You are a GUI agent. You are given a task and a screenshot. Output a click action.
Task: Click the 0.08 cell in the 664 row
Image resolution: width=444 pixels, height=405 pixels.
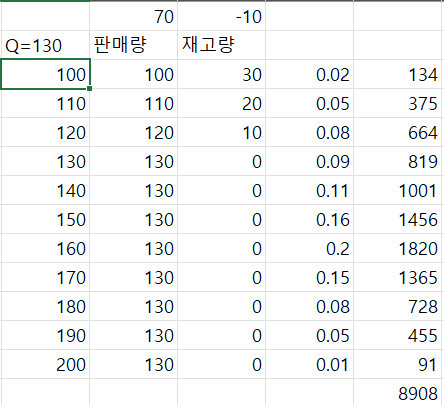(x=309, y=132)
